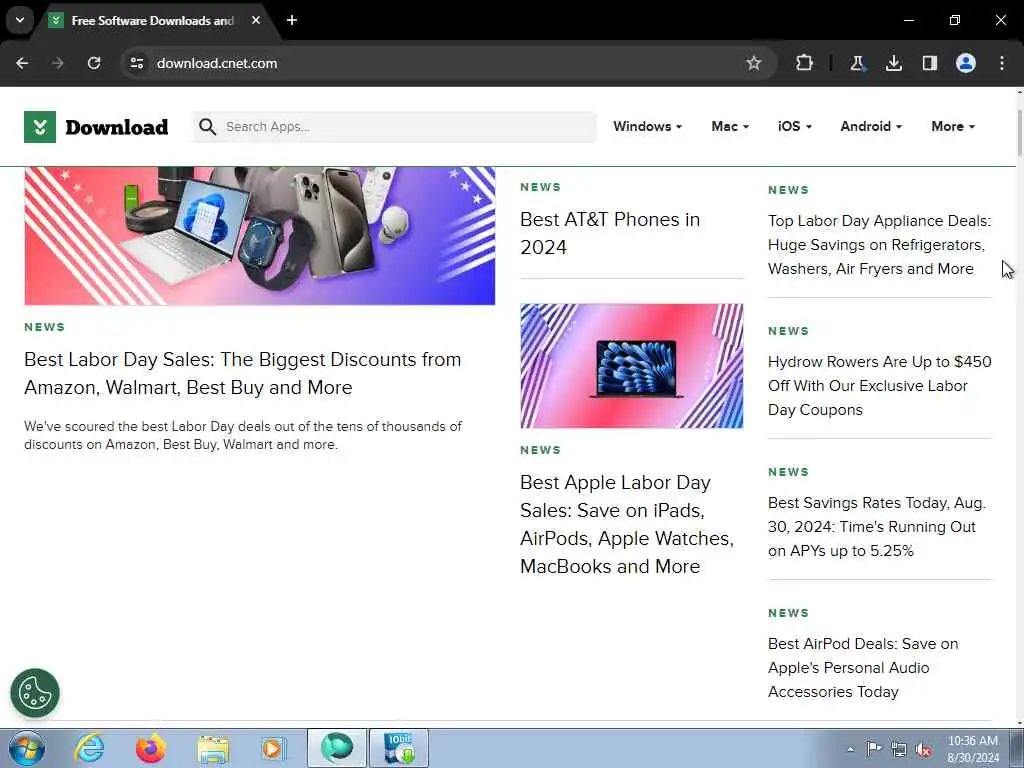This screenshot has width=1024, height=768.
Task: Open Best AT&T Phones in 2024 link
Action: tap(610, 233)
